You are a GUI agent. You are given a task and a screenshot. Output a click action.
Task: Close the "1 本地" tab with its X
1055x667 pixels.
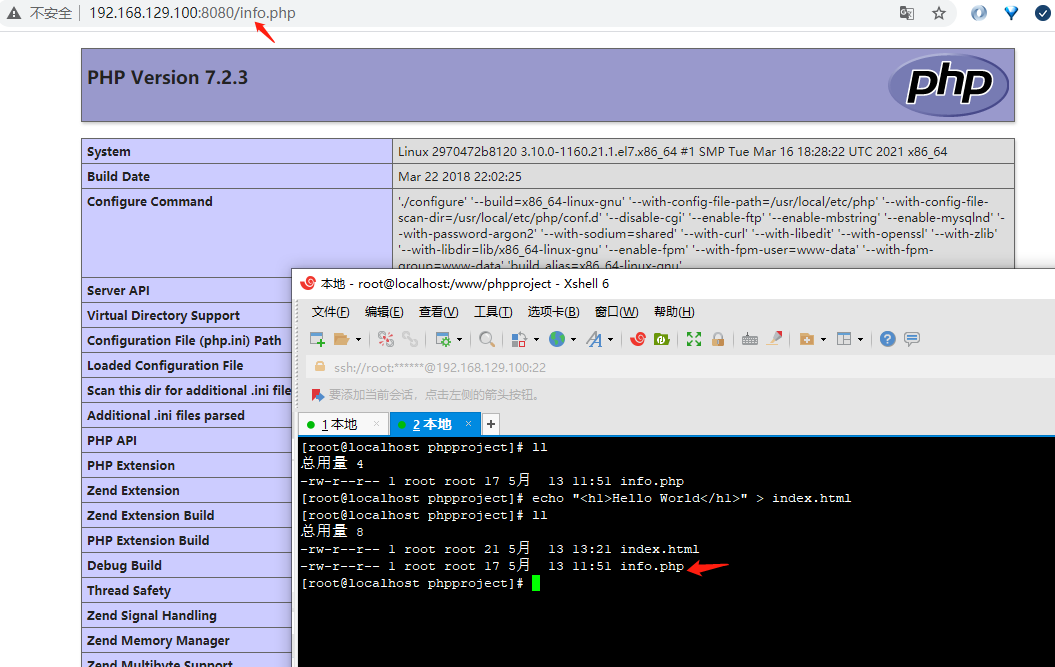coord(376,423)
